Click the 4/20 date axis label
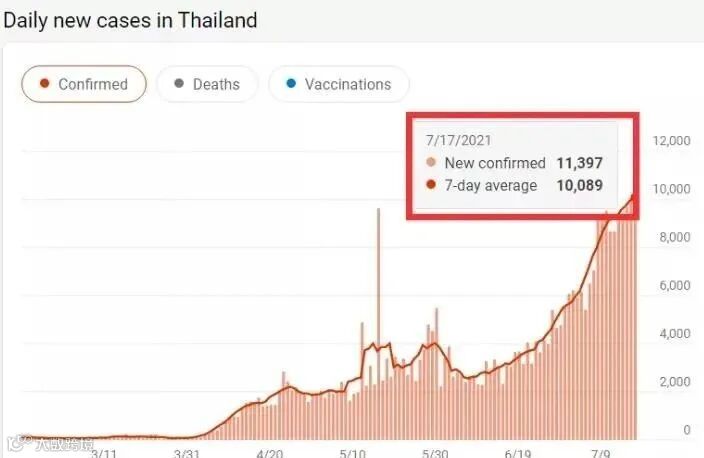704x458 pixels. (x=269, y=453)
